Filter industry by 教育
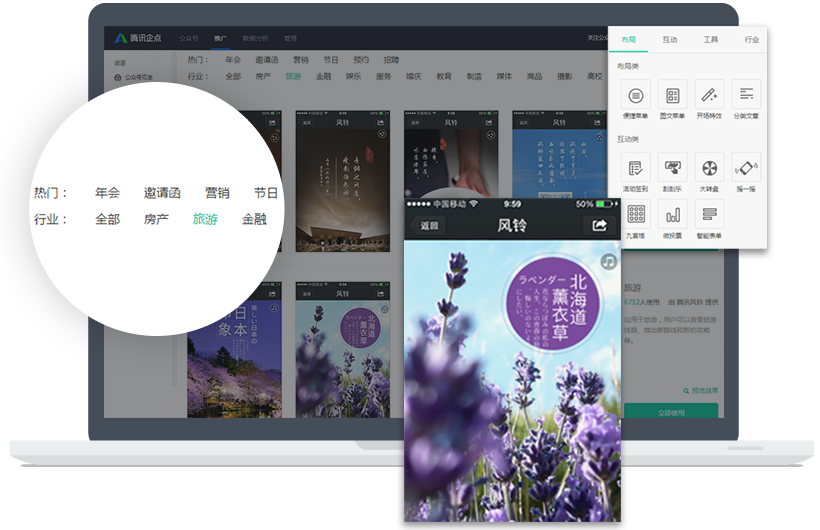Viewport: 820px width, 530px height. coord(444,76)
